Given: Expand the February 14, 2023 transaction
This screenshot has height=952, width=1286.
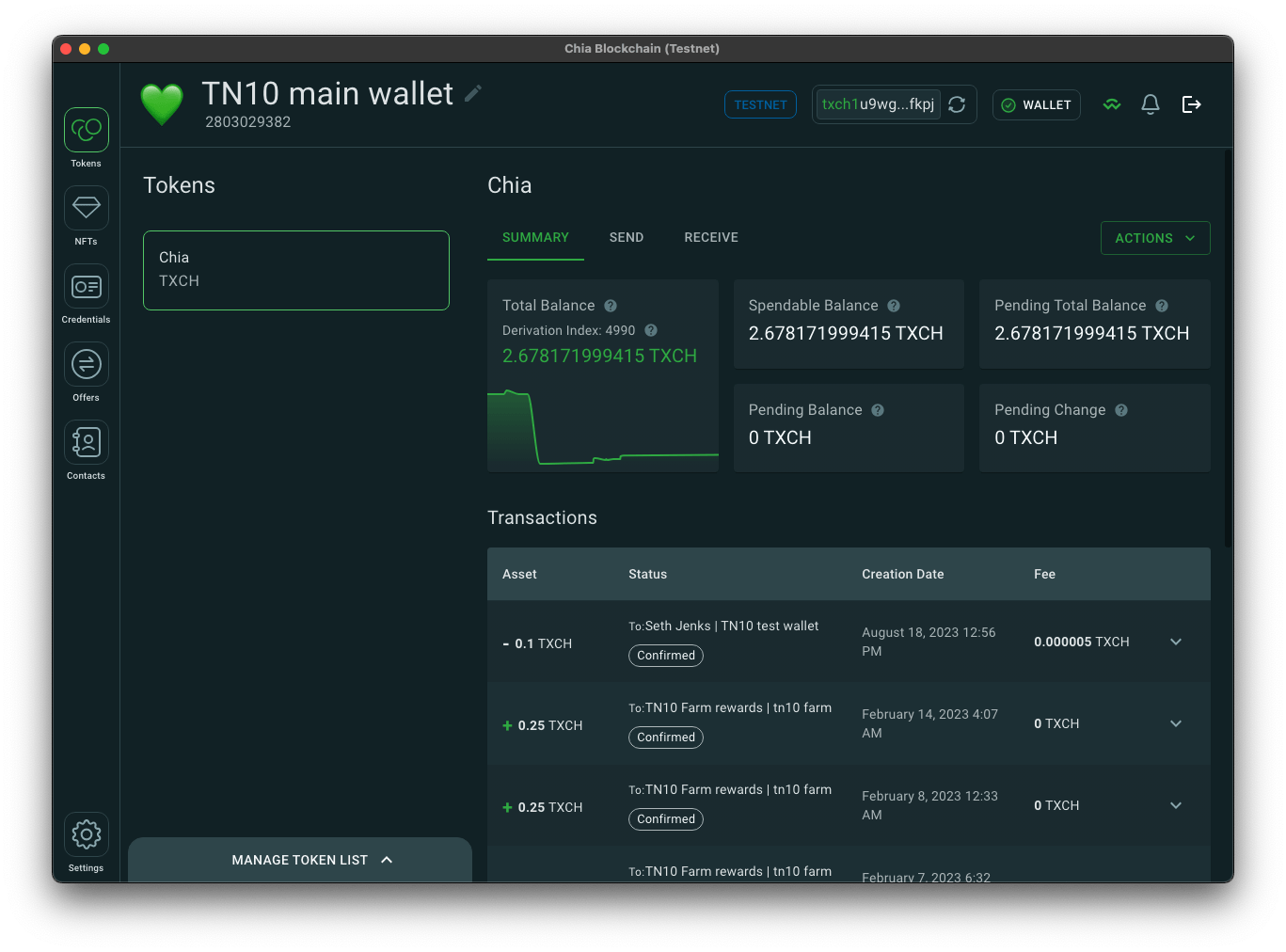Looking at the screenshot, I should click(x=1176, y=723).
